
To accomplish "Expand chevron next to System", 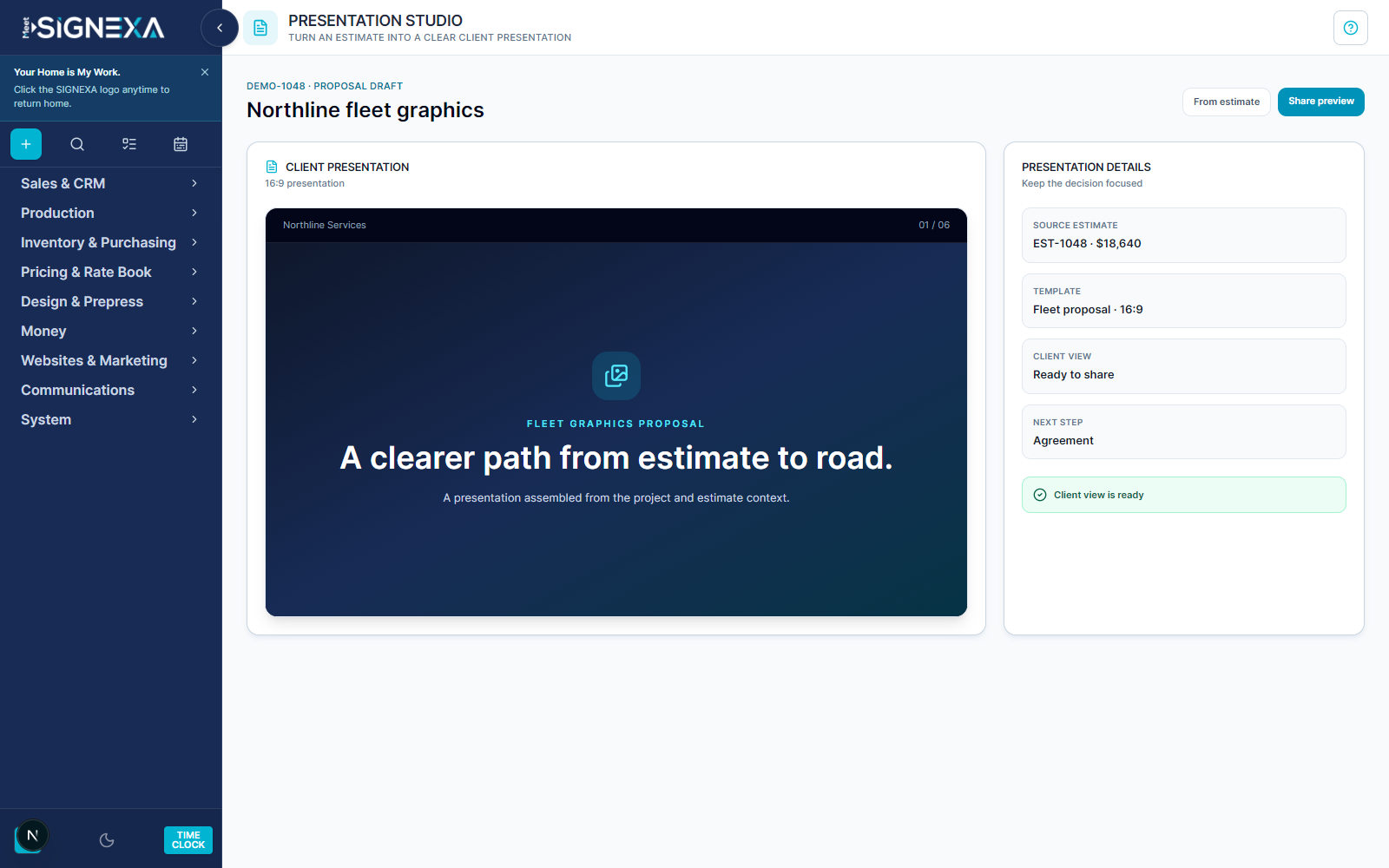I will click(x=194, y=419).
